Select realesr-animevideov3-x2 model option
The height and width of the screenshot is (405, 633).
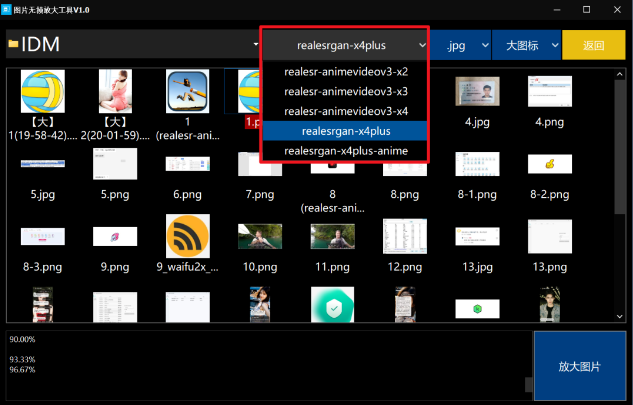pyautogui.click(x=346, y=72)
